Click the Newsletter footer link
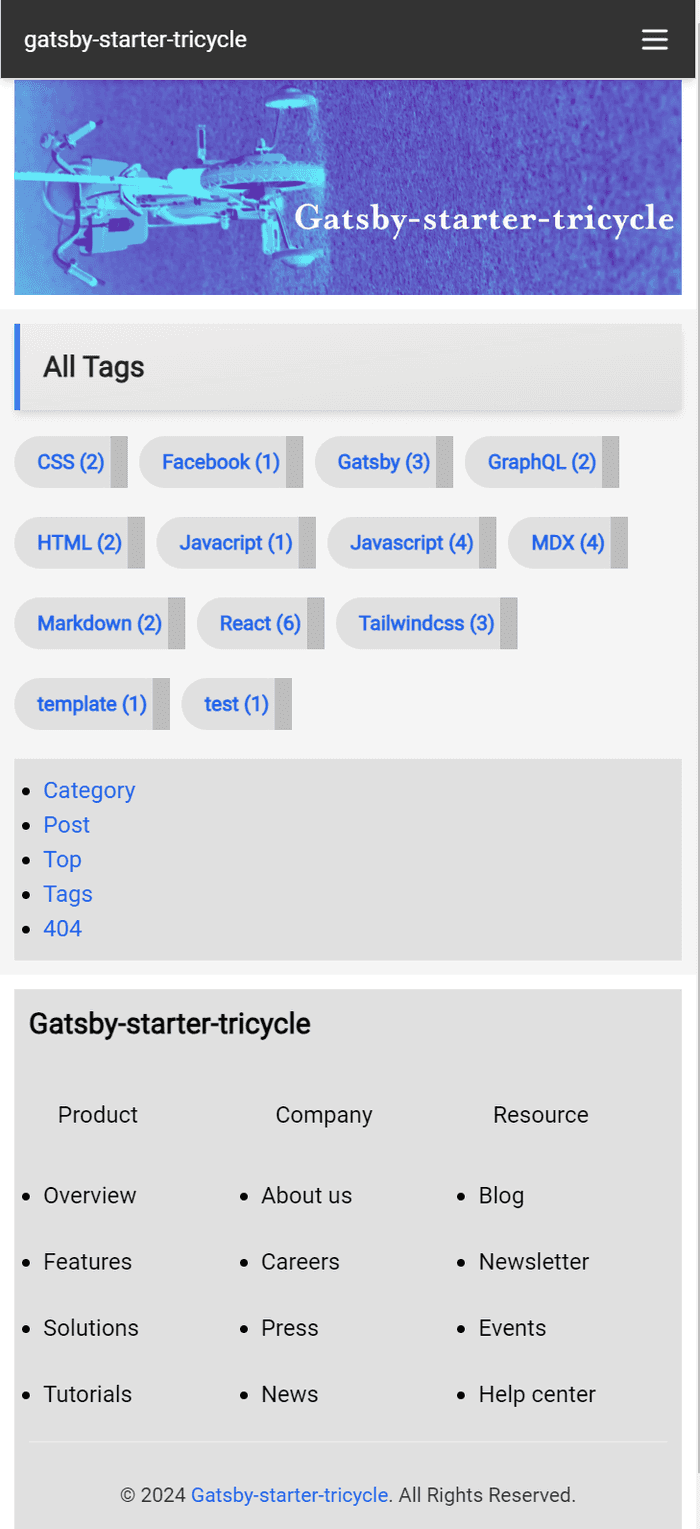This screenshot has height=1529, width=700. pos(533,1262)
